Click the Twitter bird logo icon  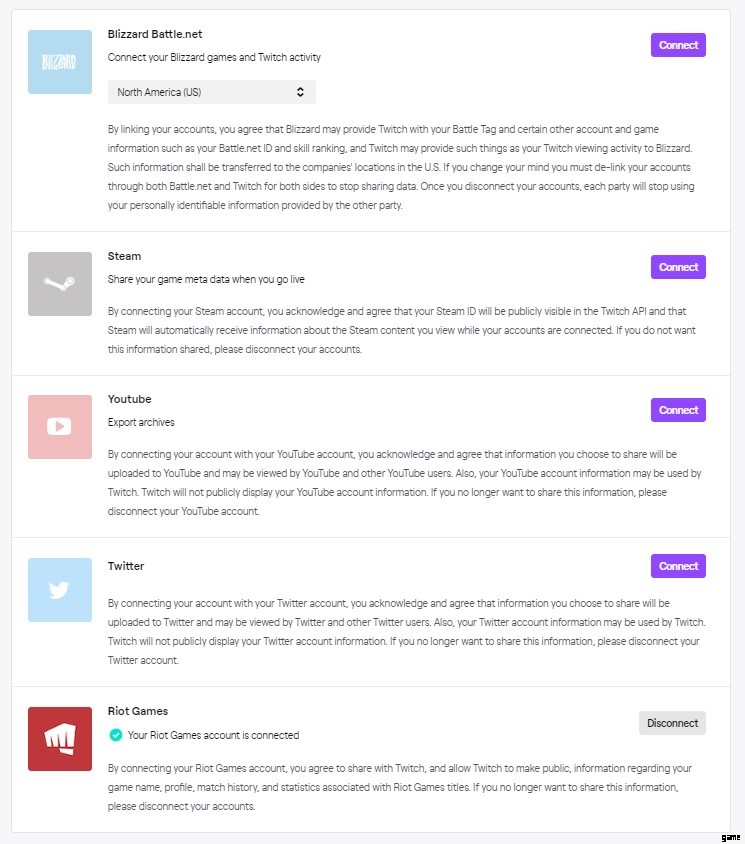(60, 590)
